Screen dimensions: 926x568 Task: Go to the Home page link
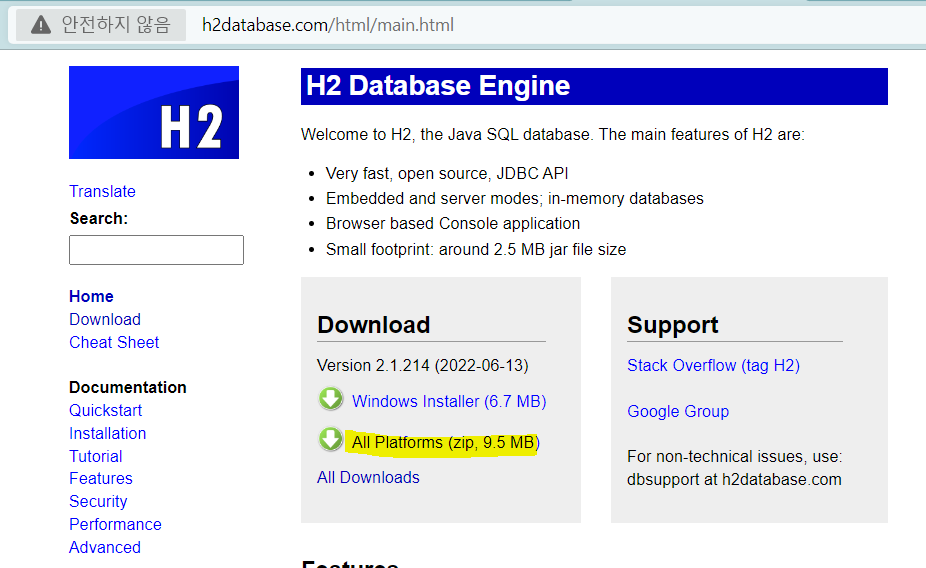tap(91, 296)
